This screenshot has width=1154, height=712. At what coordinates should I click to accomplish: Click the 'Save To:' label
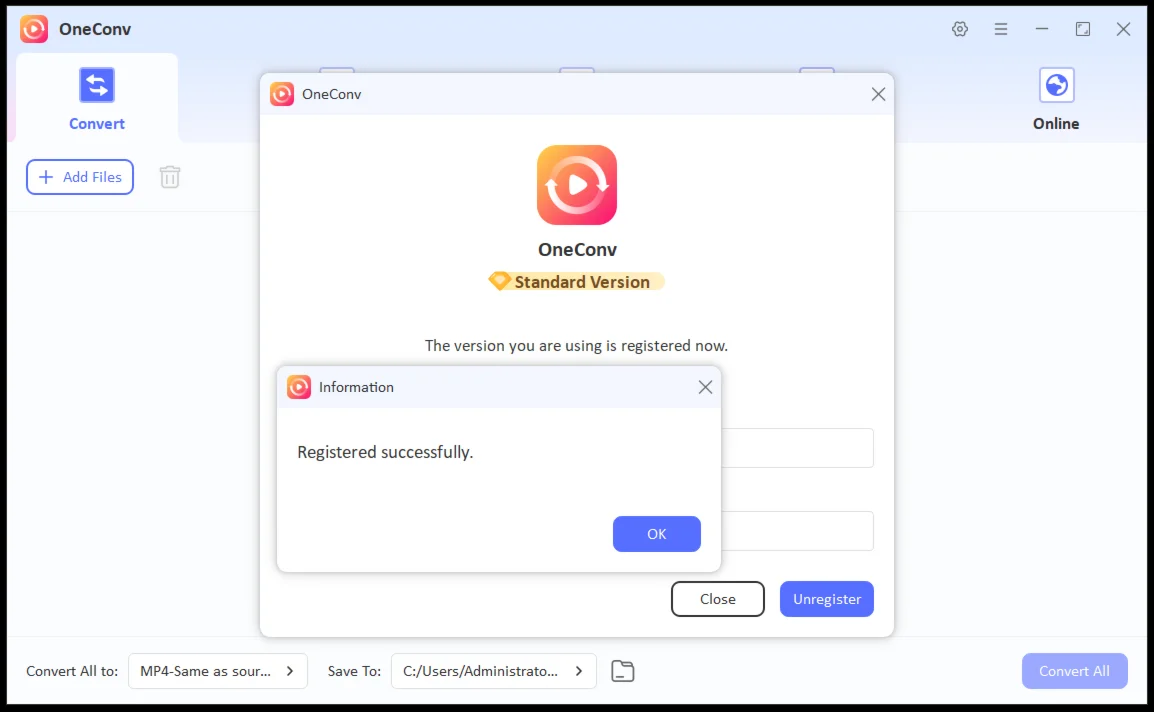[354, 671]
